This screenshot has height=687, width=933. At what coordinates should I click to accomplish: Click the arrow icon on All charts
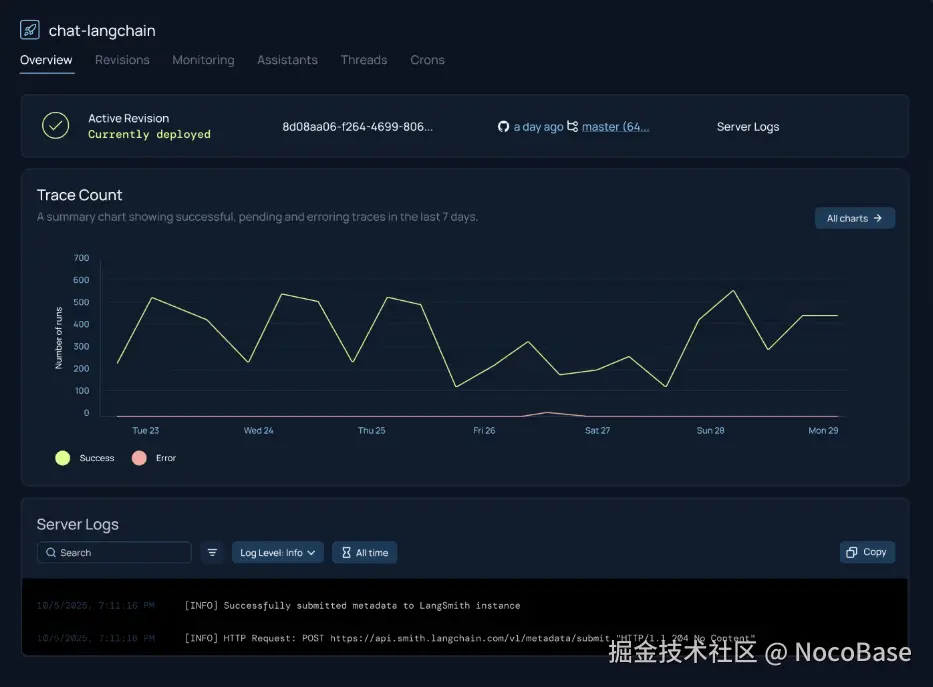(x=880, y=217)
